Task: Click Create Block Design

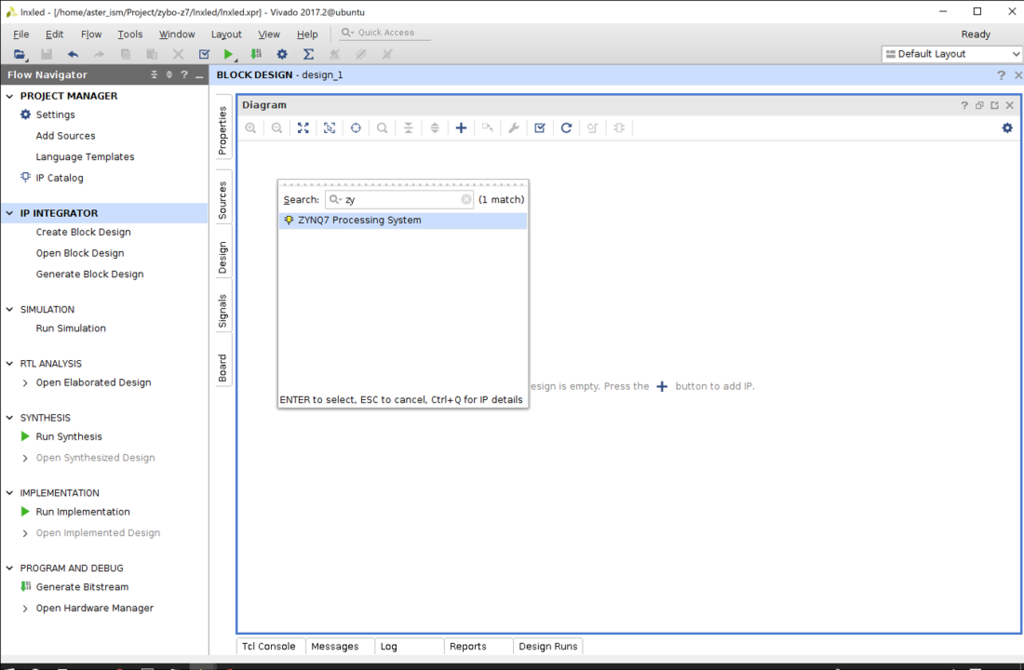Action: 83,232
